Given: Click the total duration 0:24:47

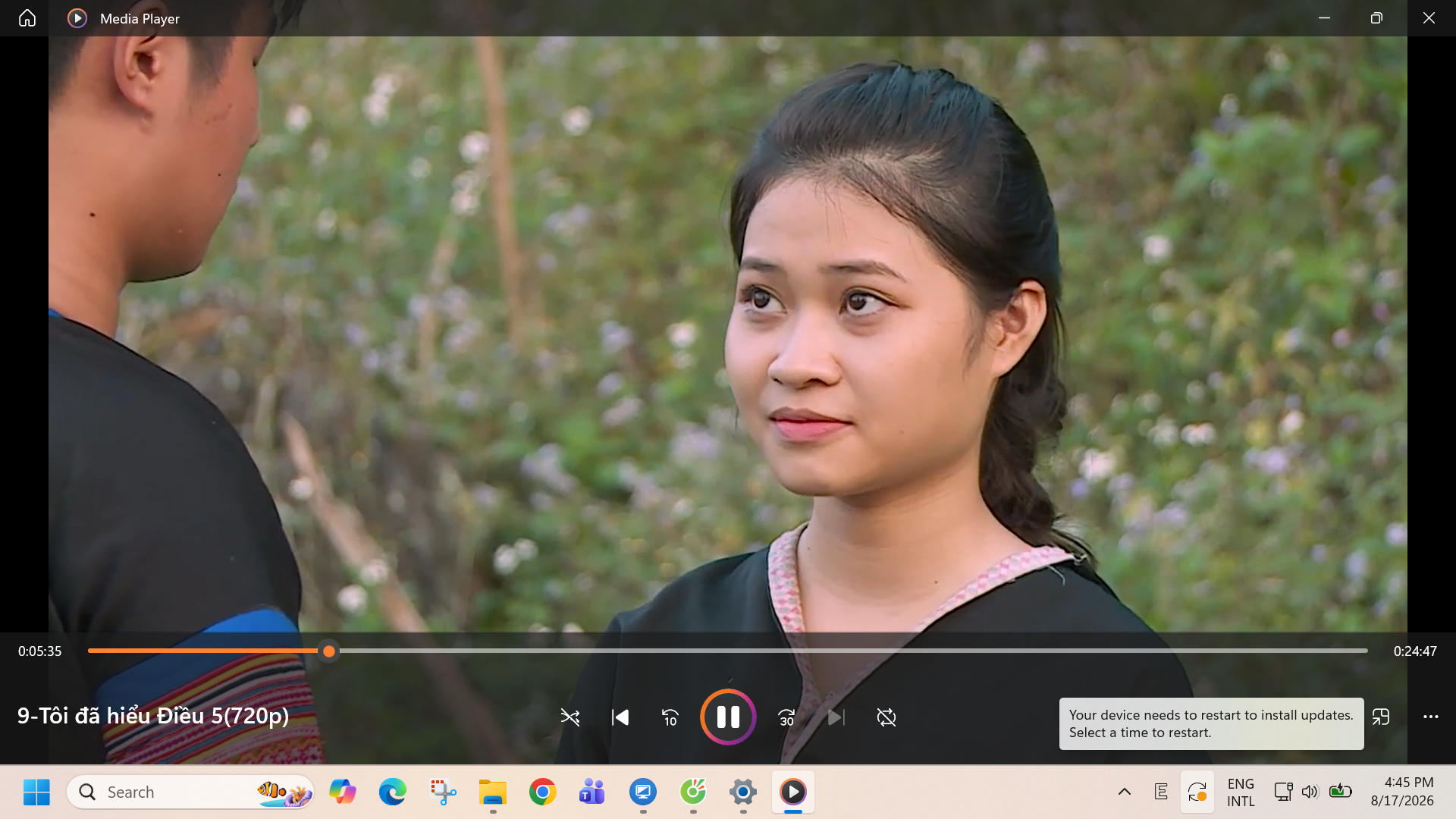Looking at the screenshot, I should tap(1415, 651).
